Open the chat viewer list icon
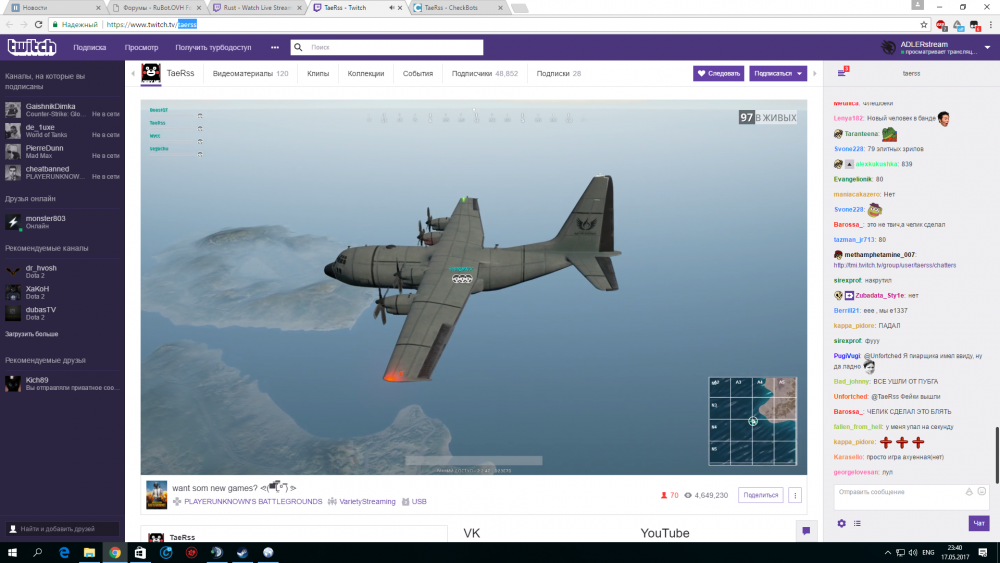Screen dimensions: 1000x563 coord(857,523)
